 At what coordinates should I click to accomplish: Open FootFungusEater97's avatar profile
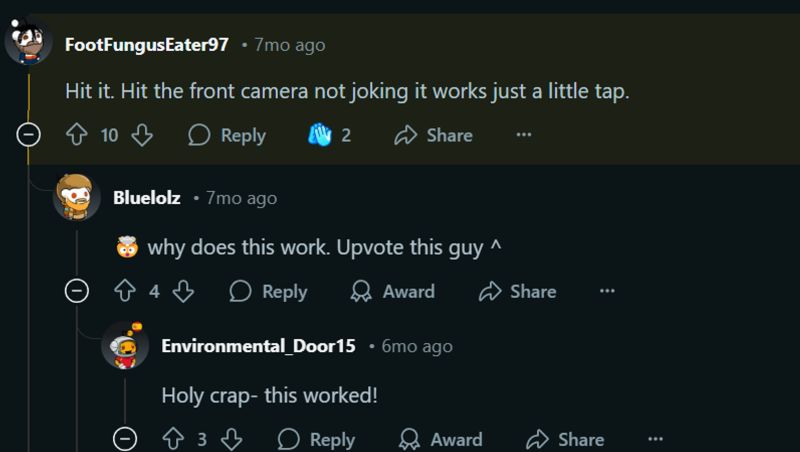tap(28, 44)
